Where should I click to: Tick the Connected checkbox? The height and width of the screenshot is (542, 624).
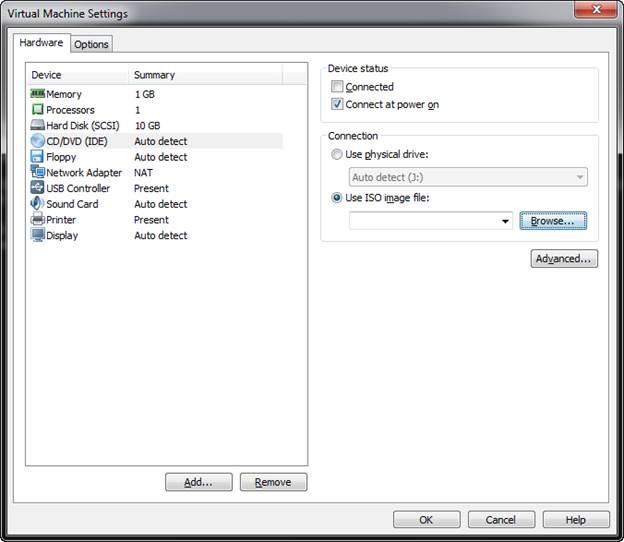(x=337, y=86)
